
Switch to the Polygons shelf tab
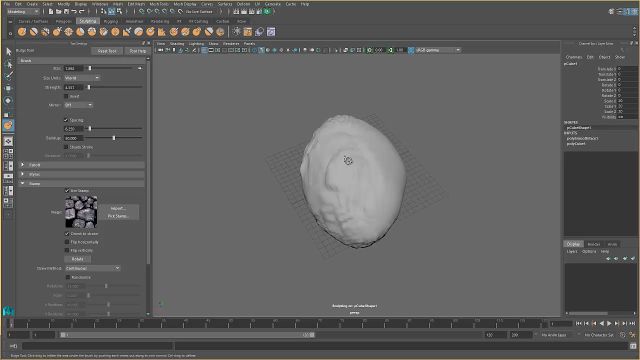(x=63, y=21)
